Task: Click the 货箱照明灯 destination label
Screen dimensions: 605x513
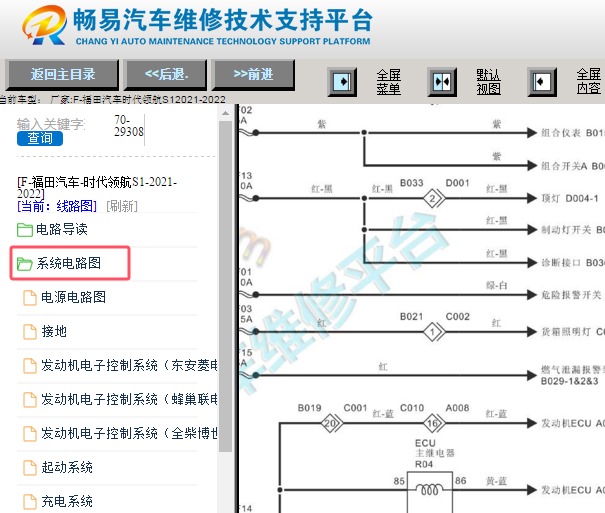Action: pyautogui.click(x=573, y=332)
